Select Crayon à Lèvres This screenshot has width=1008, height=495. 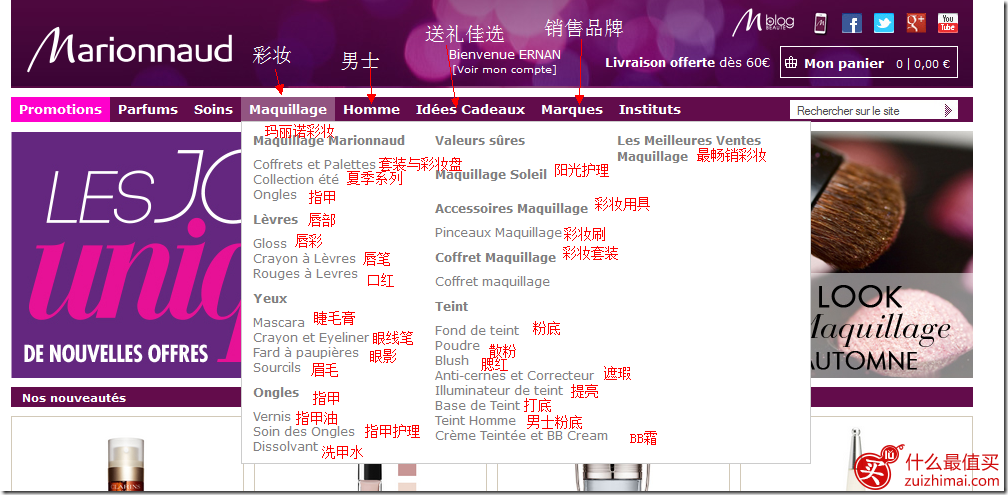click(x=304, y=258)
